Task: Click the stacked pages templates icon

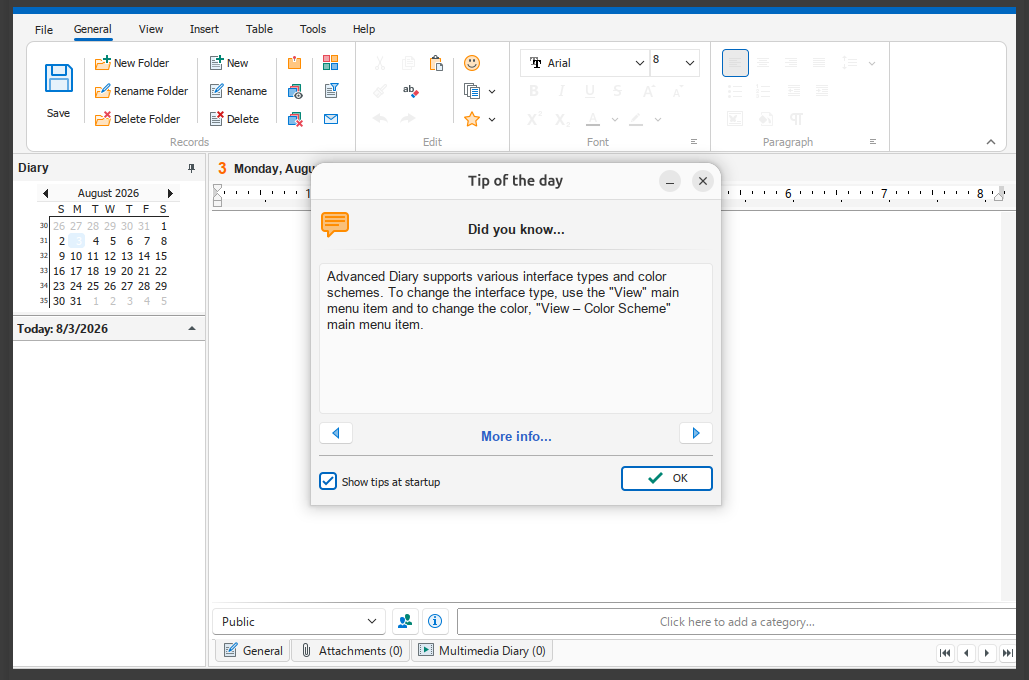Action: (x=472, y=91)
